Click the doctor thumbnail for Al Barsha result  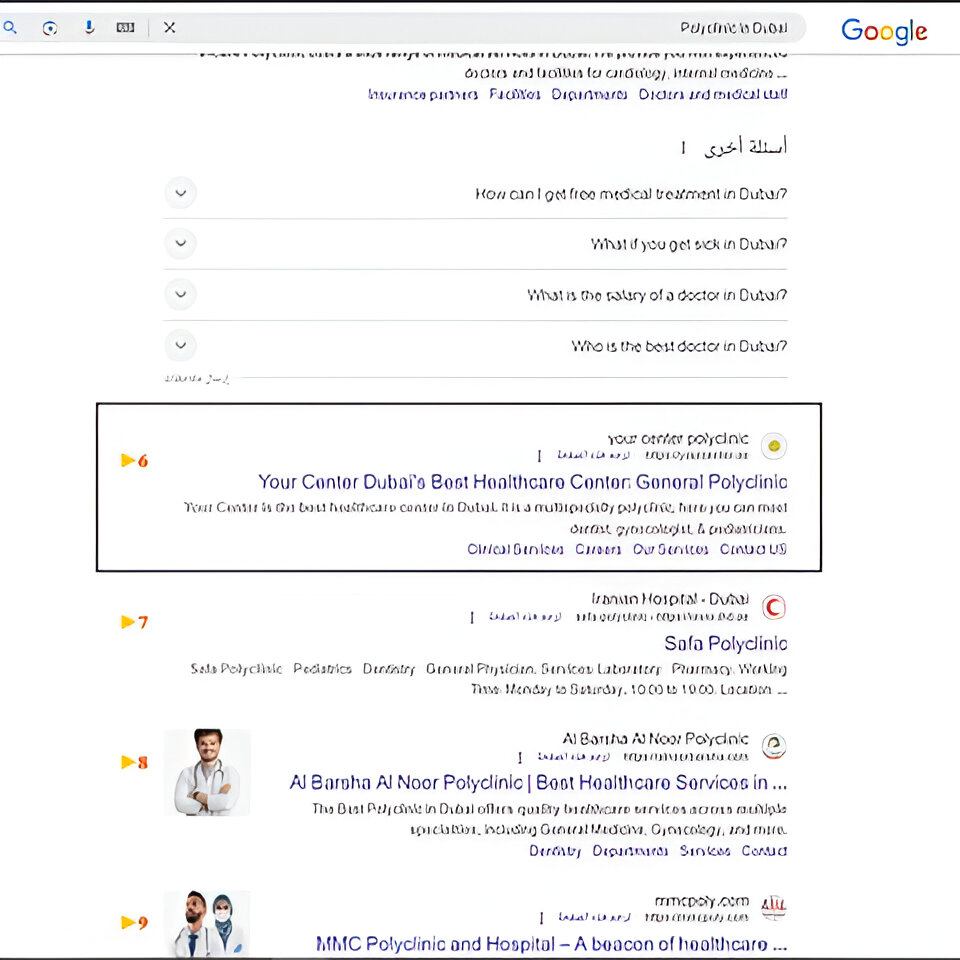pyautogui.click(x=208, y=772)
